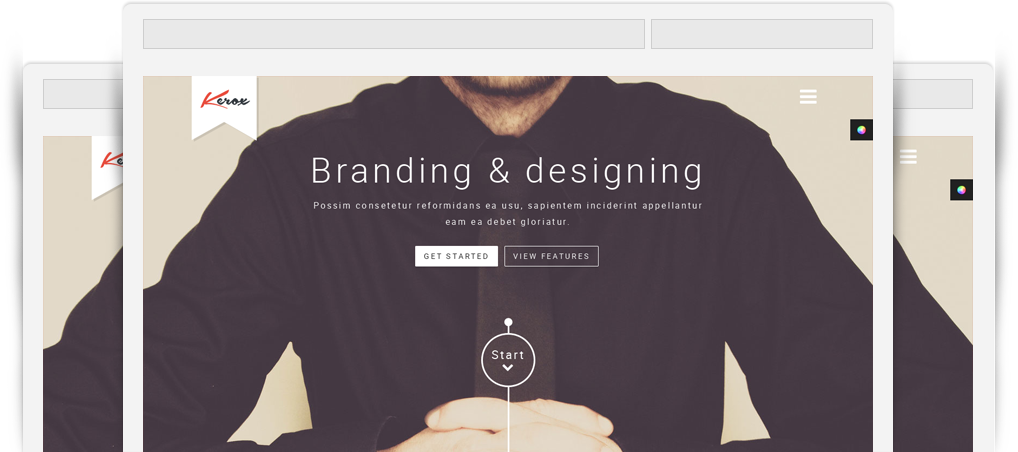Click color wheel icon in the right background mockup
Image resolution: width=1018 pixels, height=452 pixels.
tap(962, 190)
